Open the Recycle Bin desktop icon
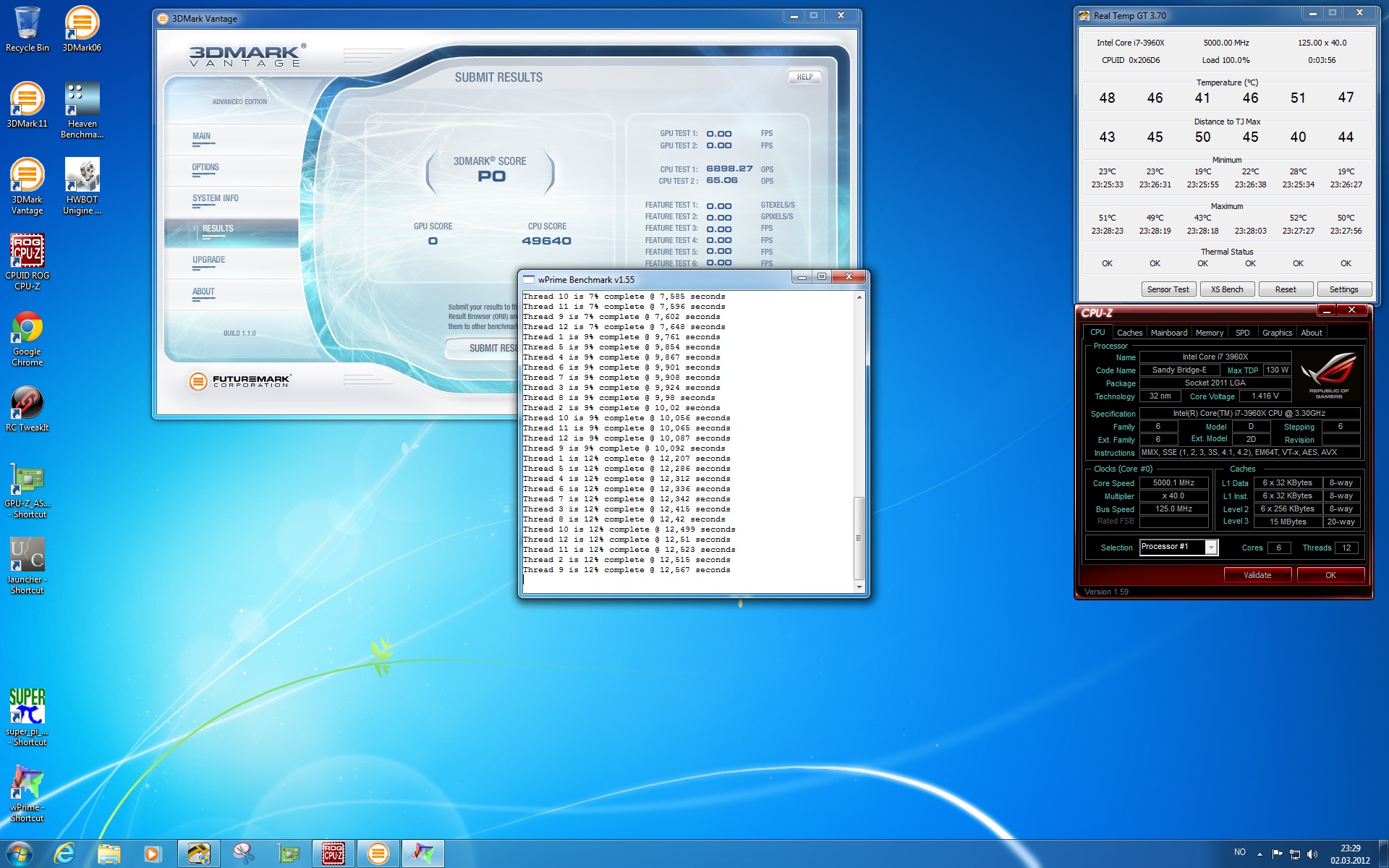The image size is (1389, 868). point(27,29)
